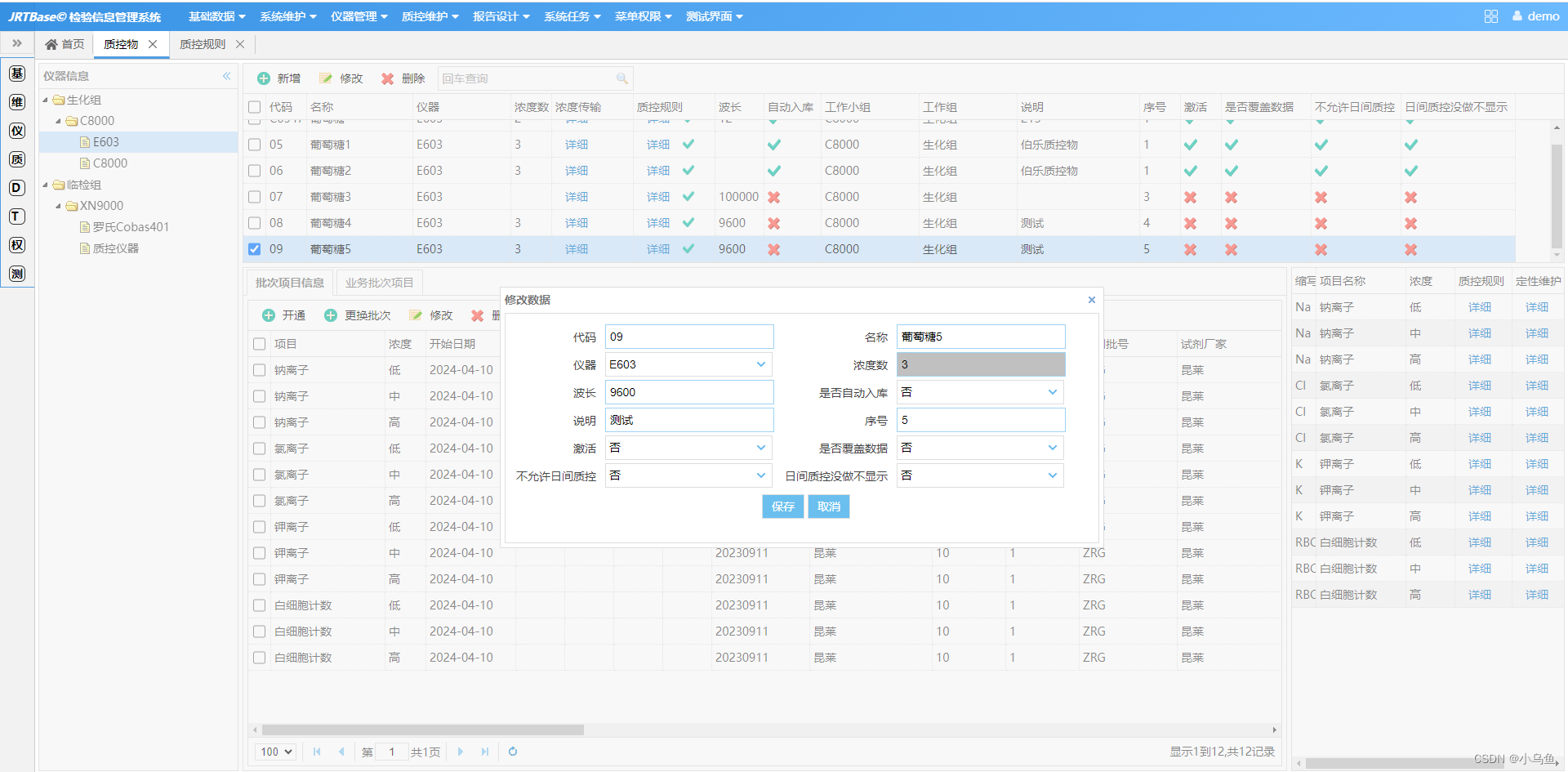Click 修改 in batch project toolbar
The image size is (1568, 772).
pos(431,315)
